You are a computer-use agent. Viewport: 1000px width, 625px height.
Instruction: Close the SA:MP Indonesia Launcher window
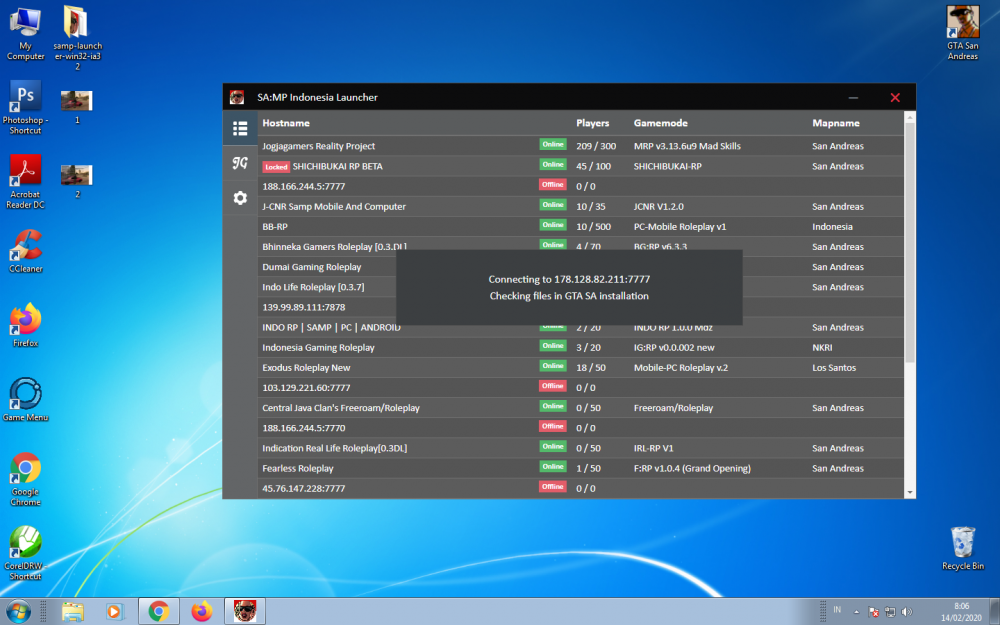pos(895,98)
